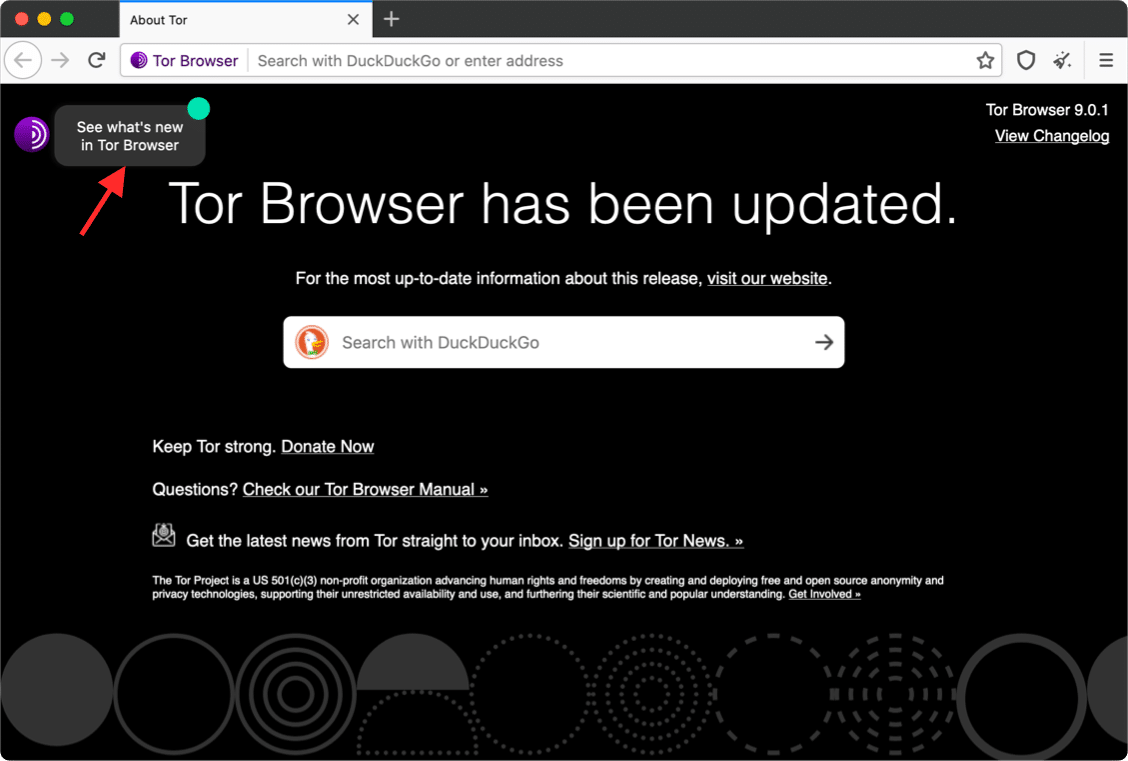
Task: Click the New Identity broom icon
Action: (1063, 60)
